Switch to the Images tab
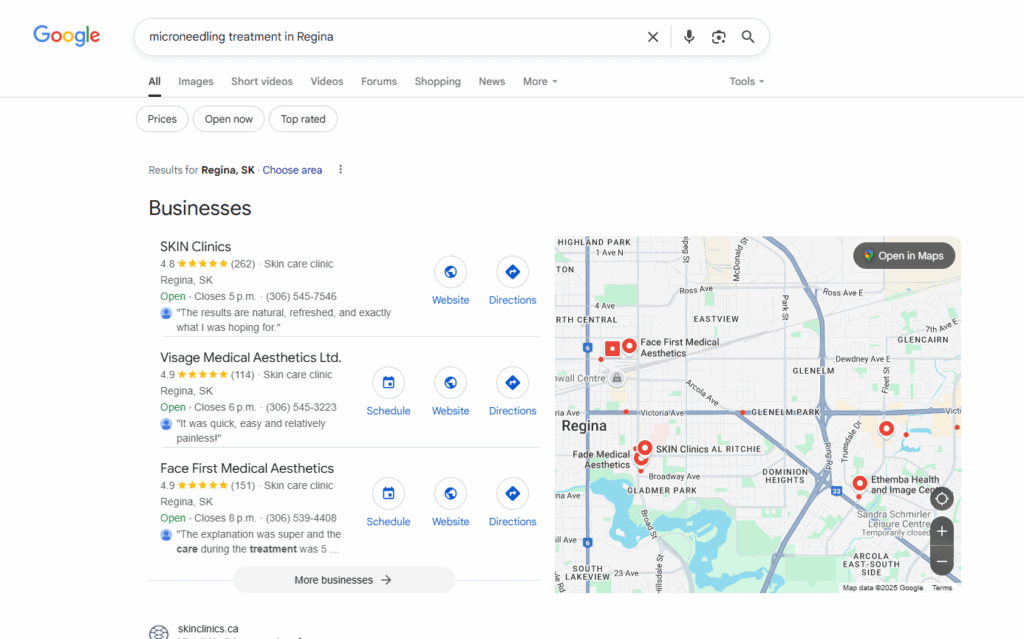This screenshot has width=1024, height=639. pos(196,82)
